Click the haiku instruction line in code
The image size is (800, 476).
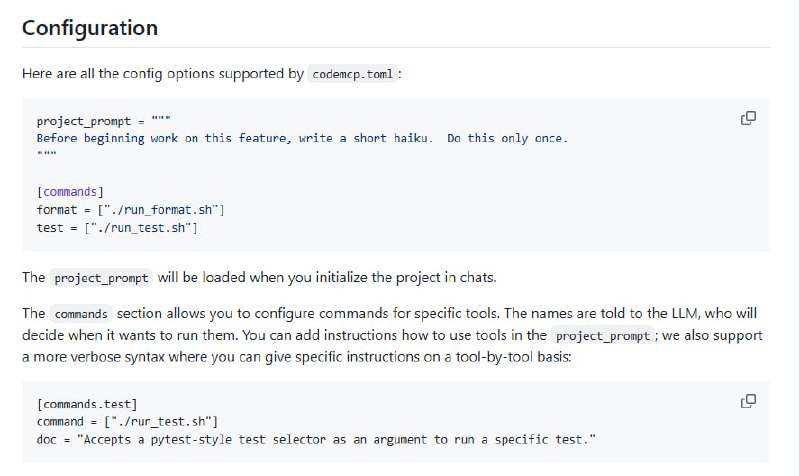pos(301,138)
